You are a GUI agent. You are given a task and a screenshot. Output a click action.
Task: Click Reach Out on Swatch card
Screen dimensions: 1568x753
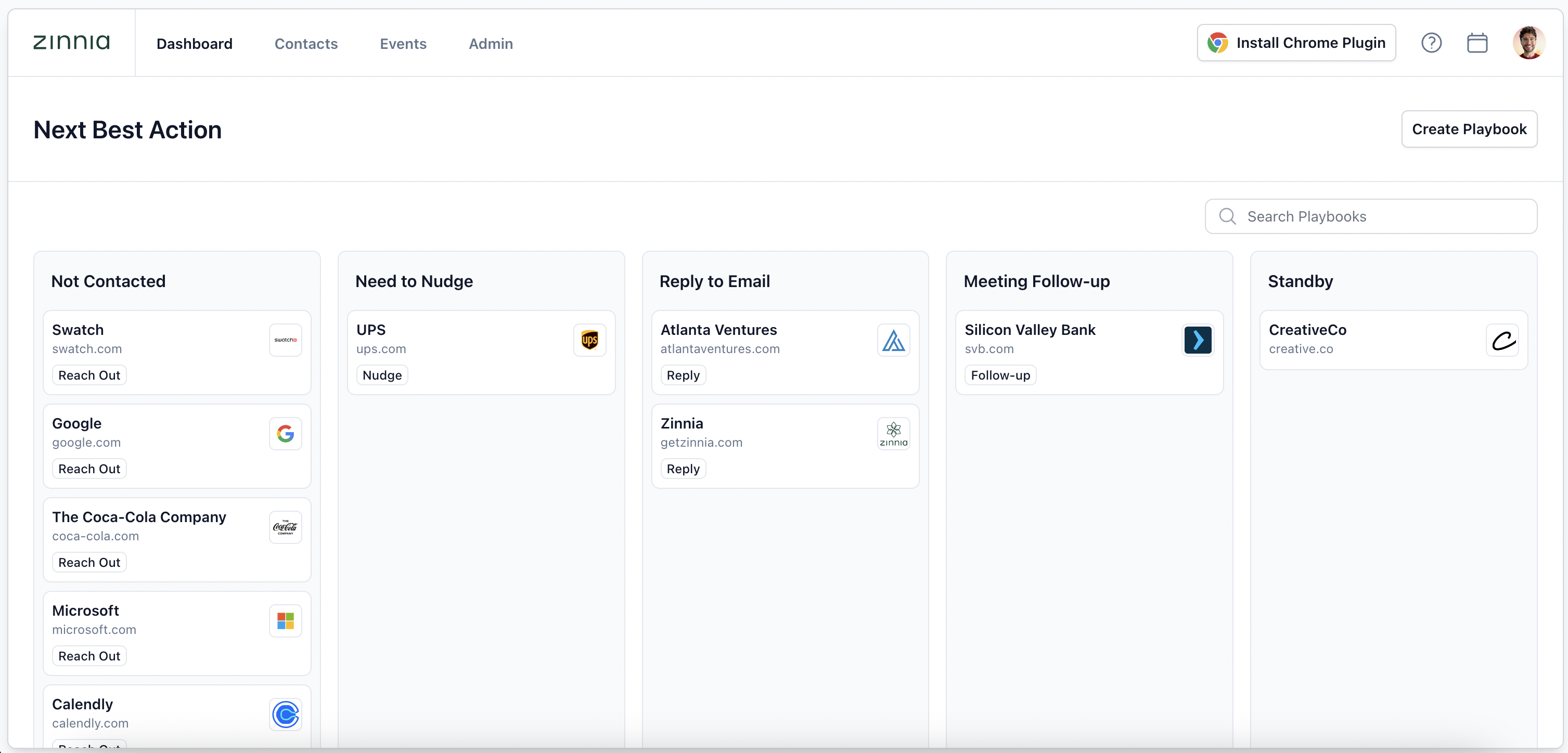89,375
